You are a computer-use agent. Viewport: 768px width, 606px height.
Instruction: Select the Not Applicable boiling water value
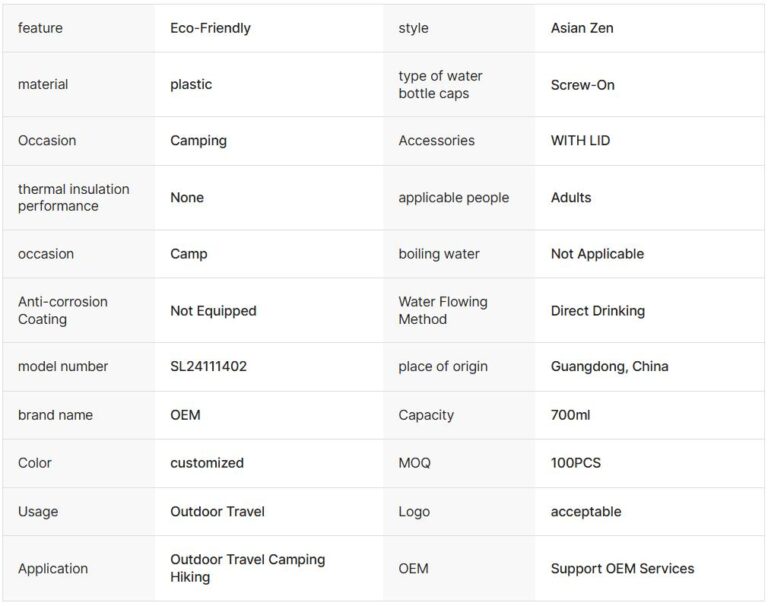597,254
